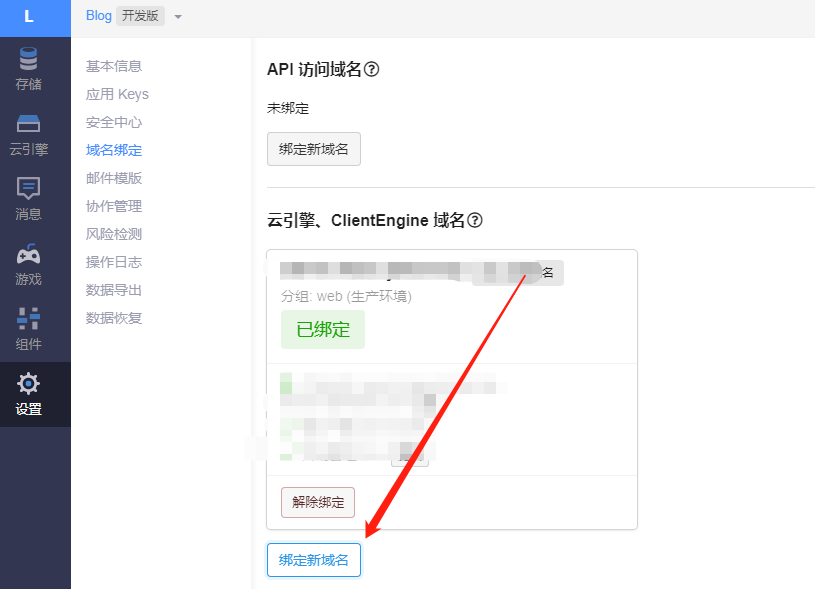Click the help icon beside API 访问域名
Screen dimensions: 815x589
click(x=371, y=69)
